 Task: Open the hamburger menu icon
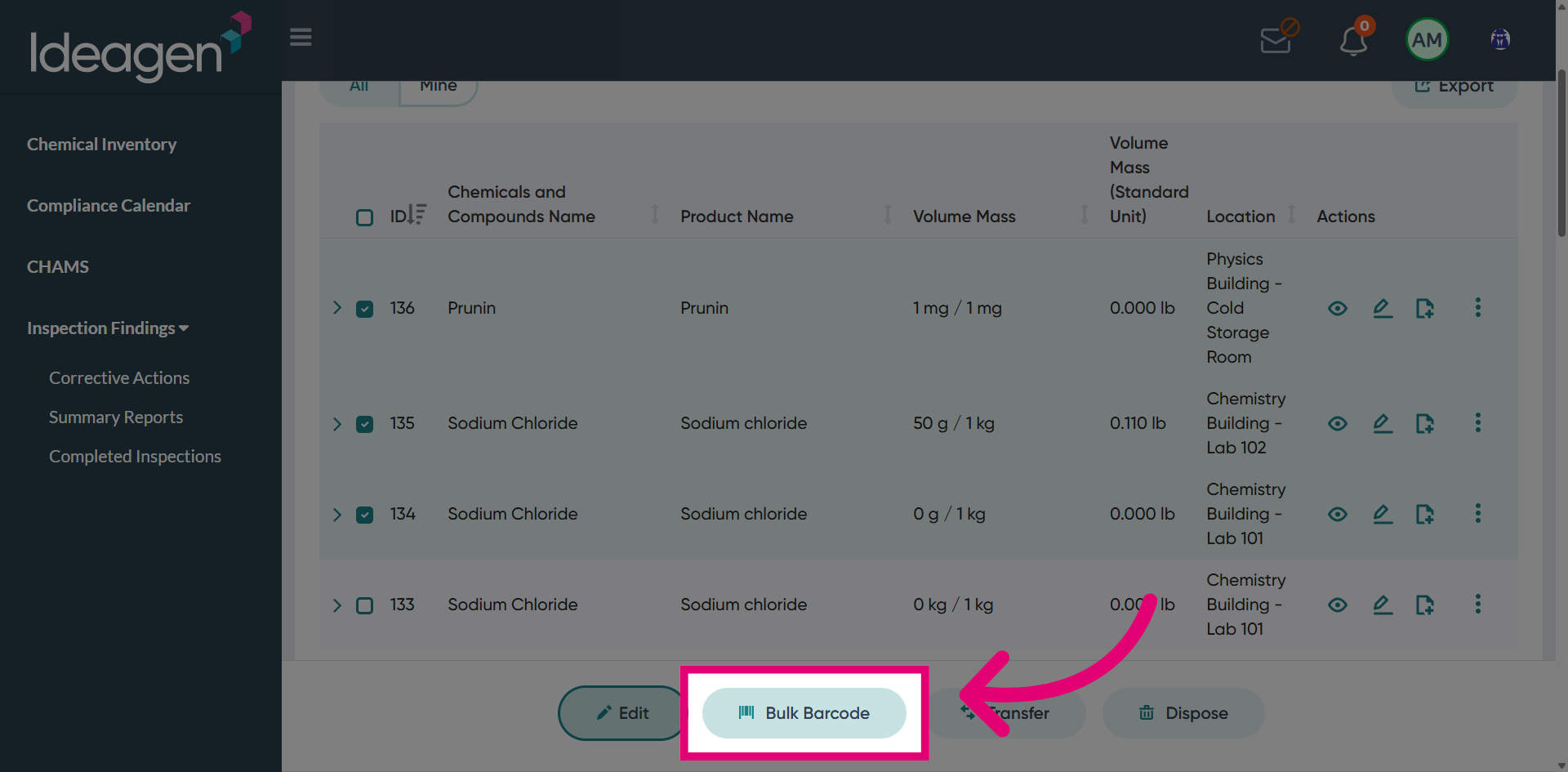pyautogui.click(x=301, y=38)
